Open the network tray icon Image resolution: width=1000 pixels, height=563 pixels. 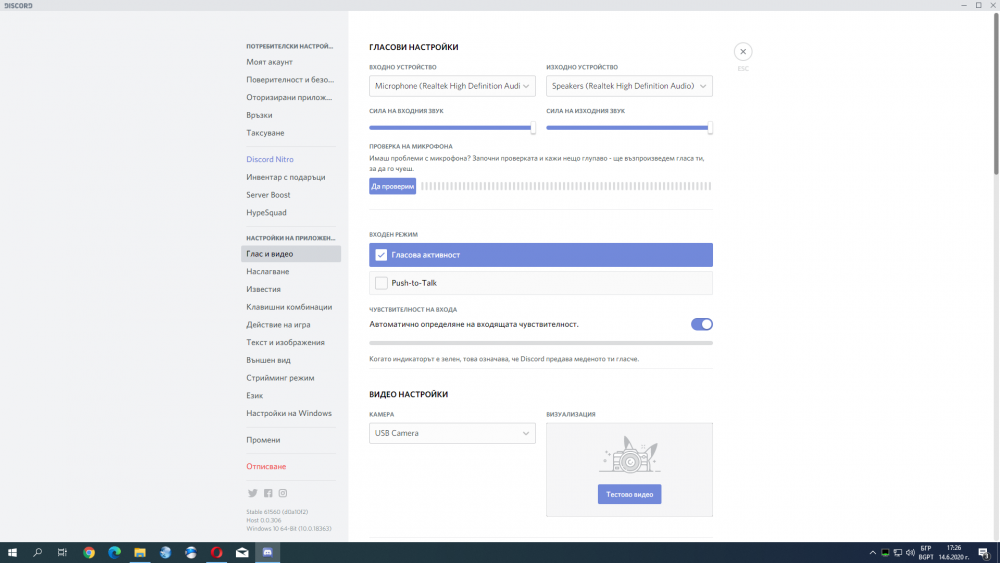tap(897, 553)
